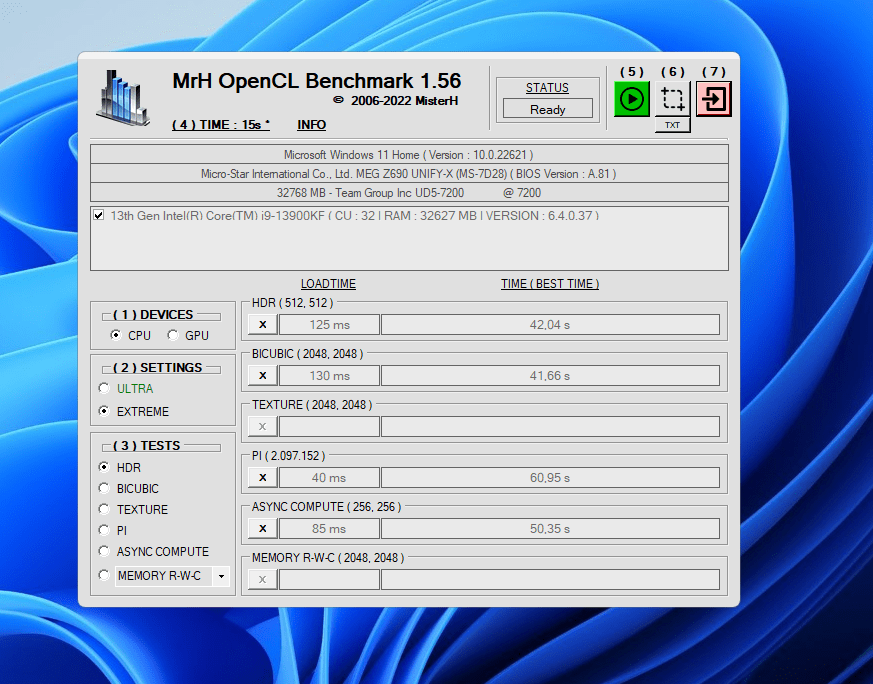873x684 pixels.
Task: Select the ASYNC COMPUTE test radio button
Action: coord(104,551)
